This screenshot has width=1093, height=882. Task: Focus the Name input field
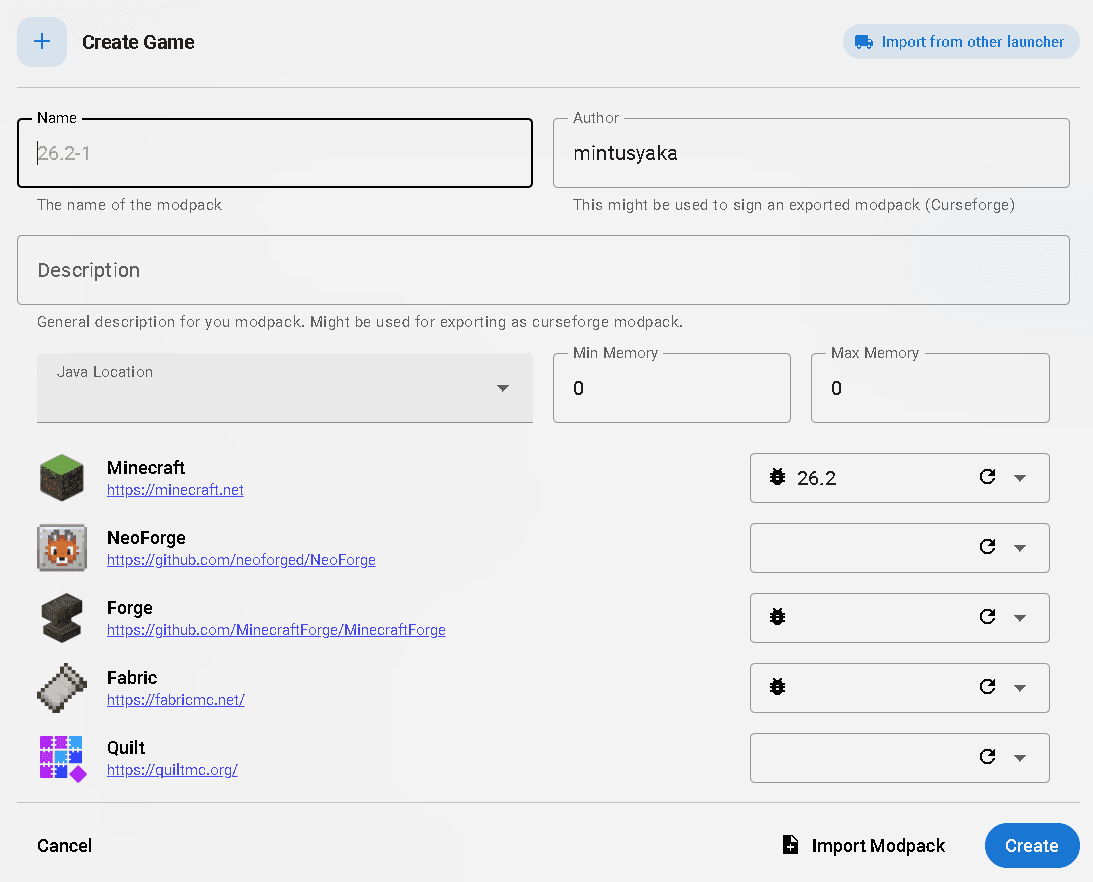tap(275, 153)
